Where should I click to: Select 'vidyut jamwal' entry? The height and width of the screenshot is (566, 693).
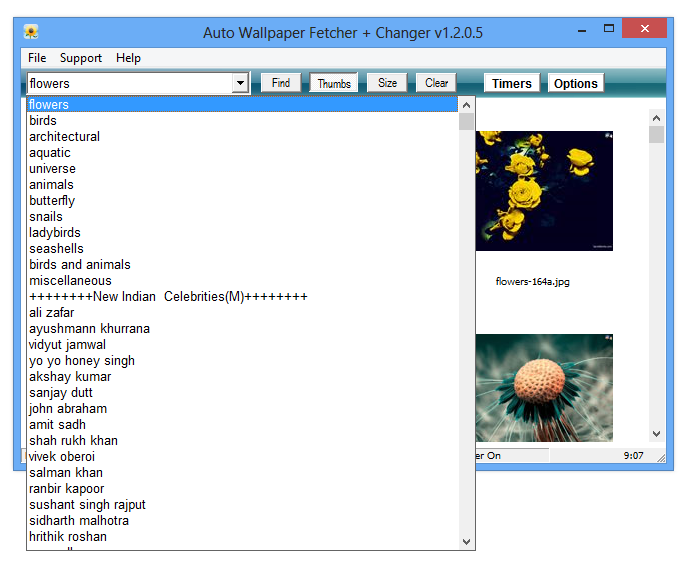pyautogui.click(x=243, y=345)
